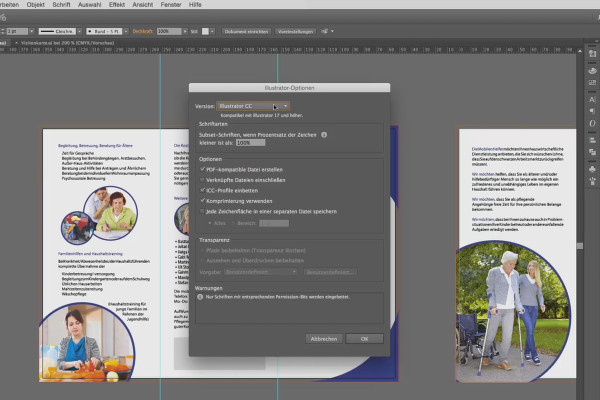
Task: Click the scroll-up arrow of vertical scrollbar
Action: pos(580,51)
